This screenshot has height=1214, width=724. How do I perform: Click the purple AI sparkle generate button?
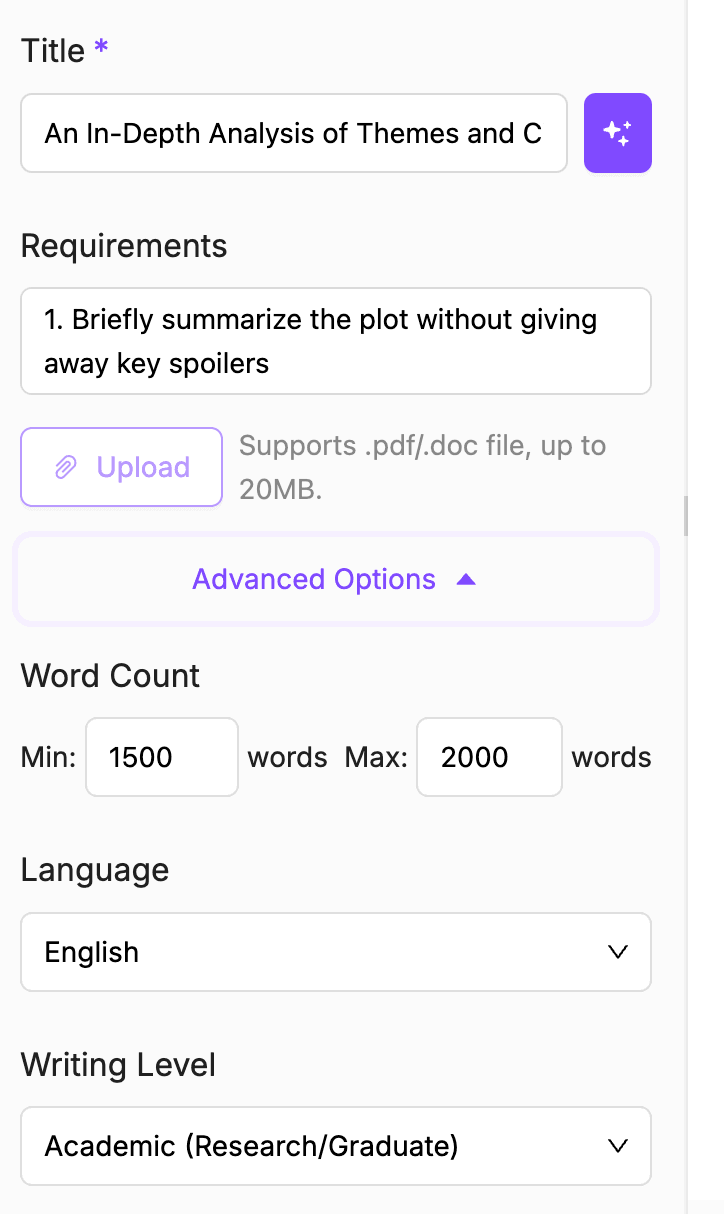617,133
